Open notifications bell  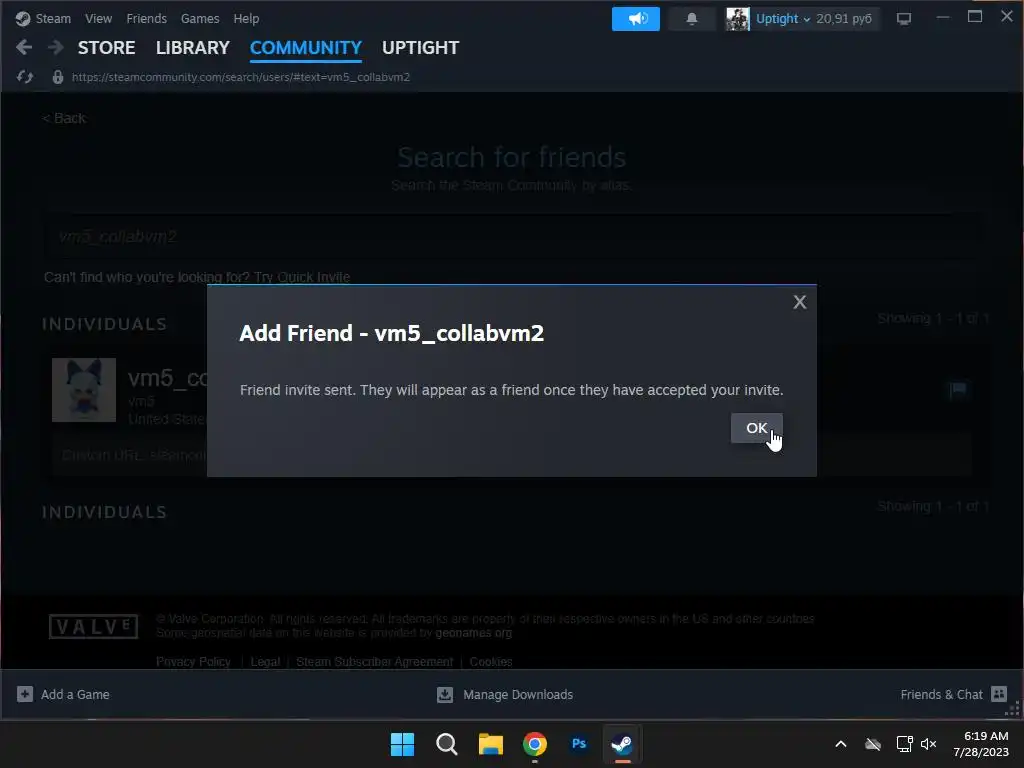pyautogui.click(x=692, y=18)
